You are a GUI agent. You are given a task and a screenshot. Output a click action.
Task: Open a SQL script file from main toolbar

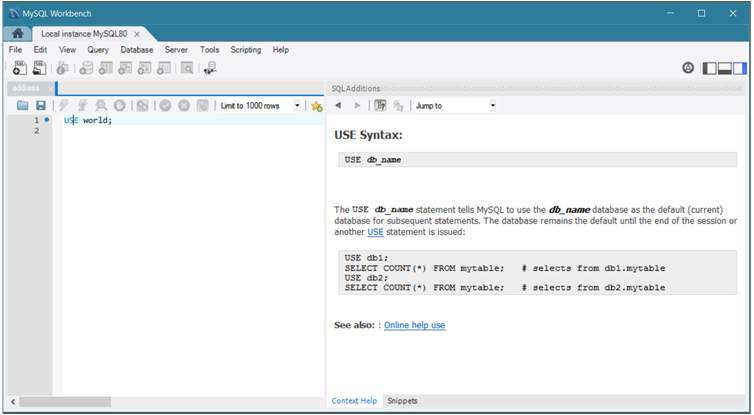point(40,68)
